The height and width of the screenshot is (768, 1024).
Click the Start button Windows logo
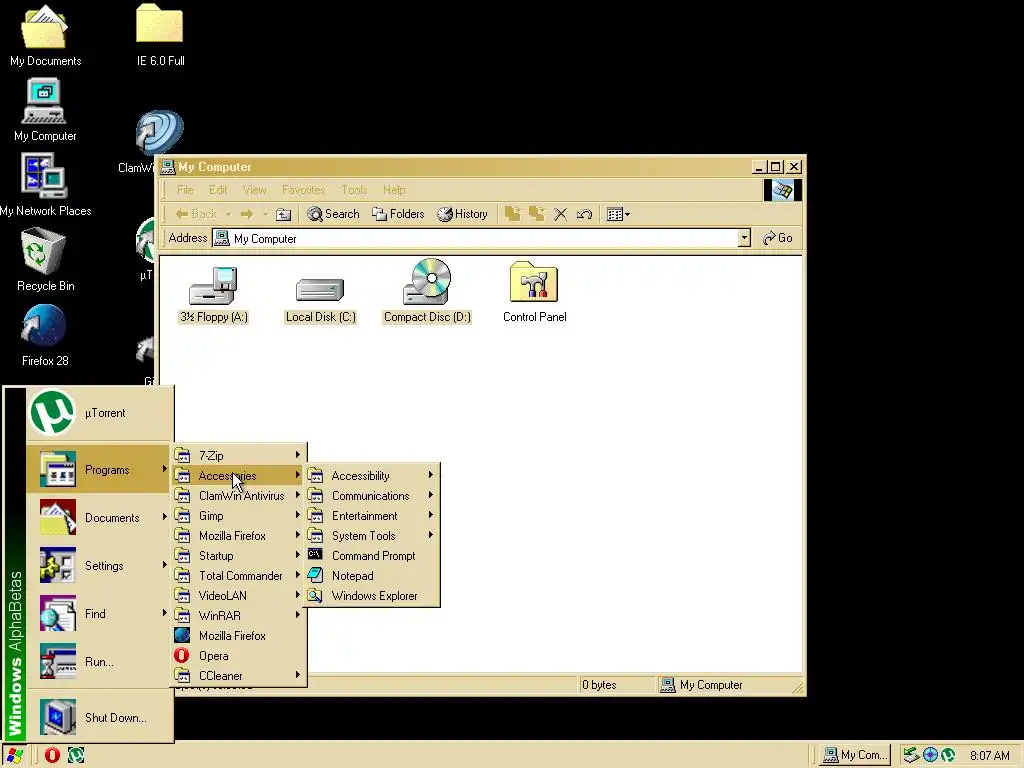14,755
